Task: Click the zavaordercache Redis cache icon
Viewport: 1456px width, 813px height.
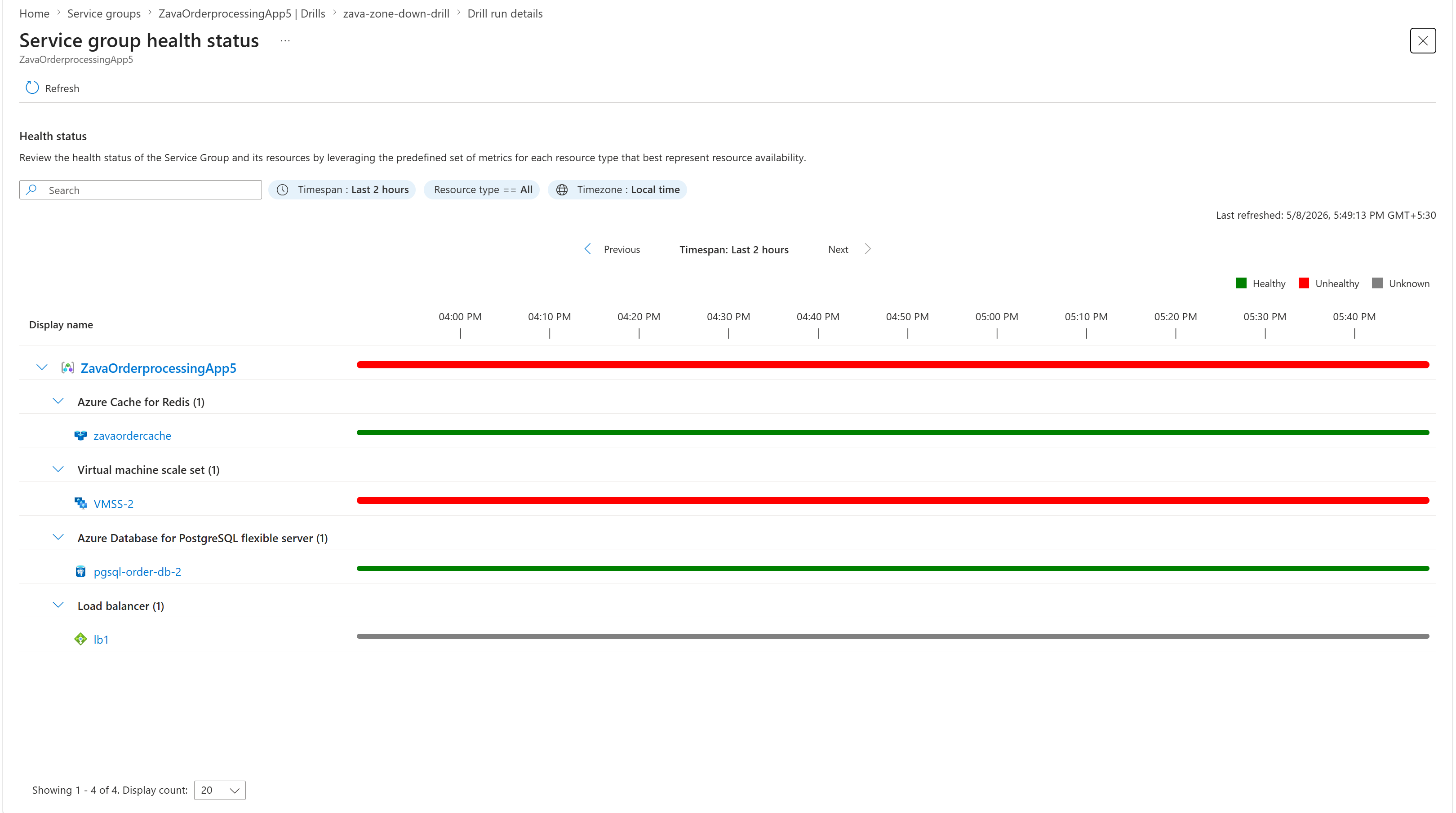Action: tap(81, 436)
